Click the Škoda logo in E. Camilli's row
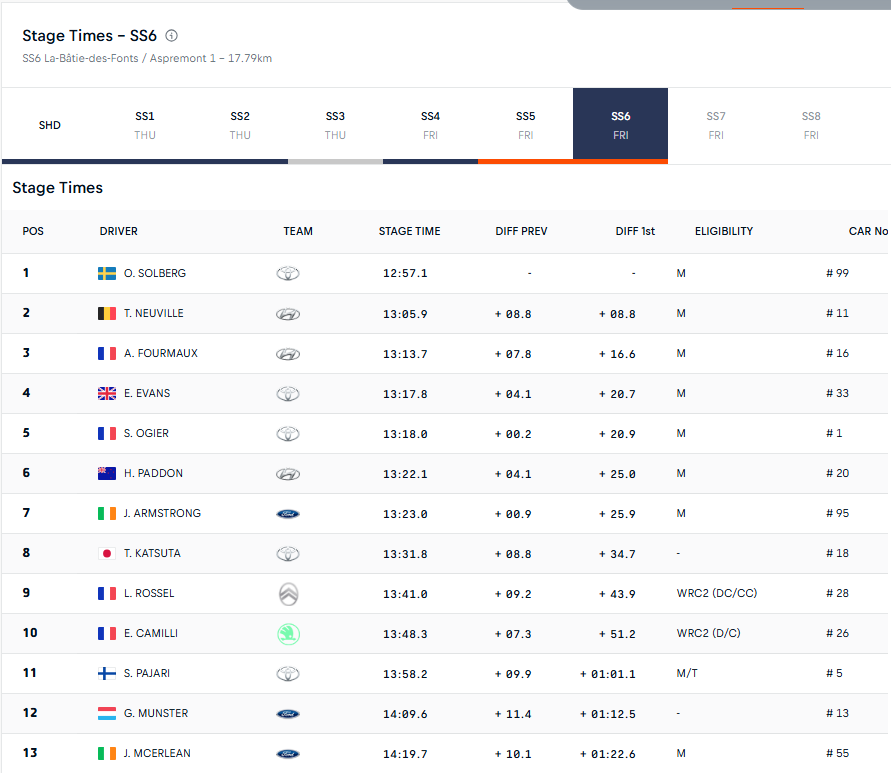Viewport: 891px width, 773px height. pos(288,633)
